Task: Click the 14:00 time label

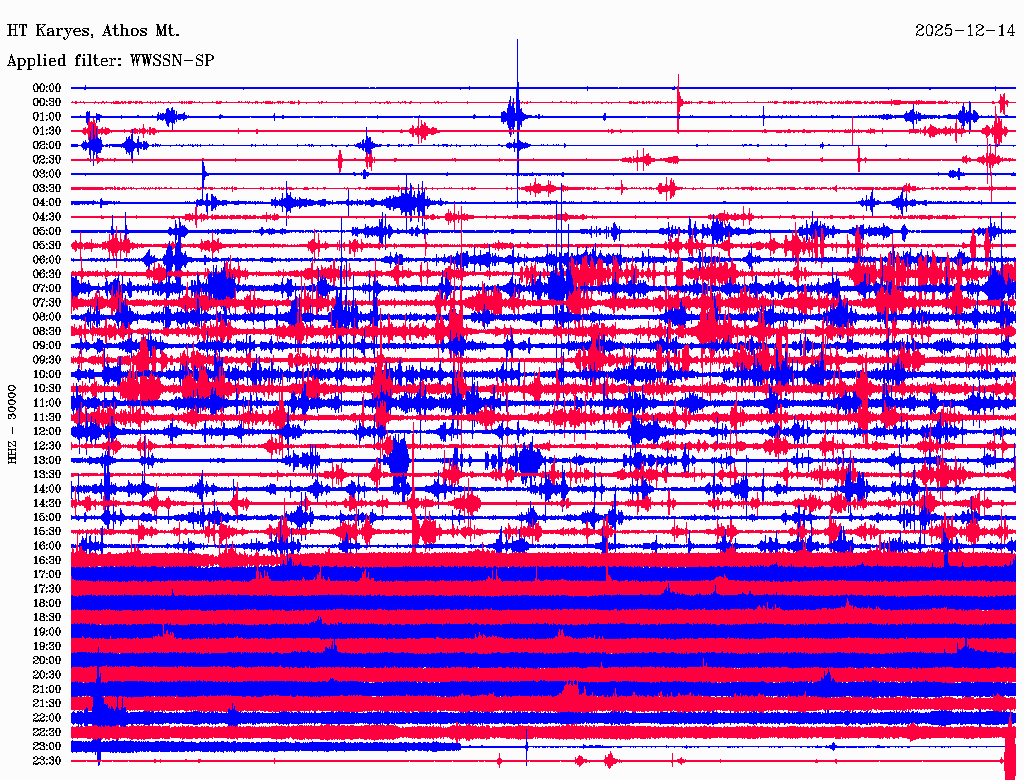Action: tap(47, 489)
